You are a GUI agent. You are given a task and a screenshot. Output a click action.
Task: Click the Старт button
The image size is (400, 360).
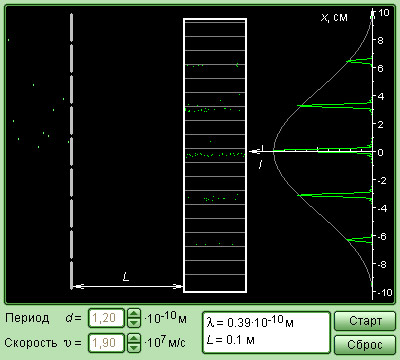tap(365, 321)
